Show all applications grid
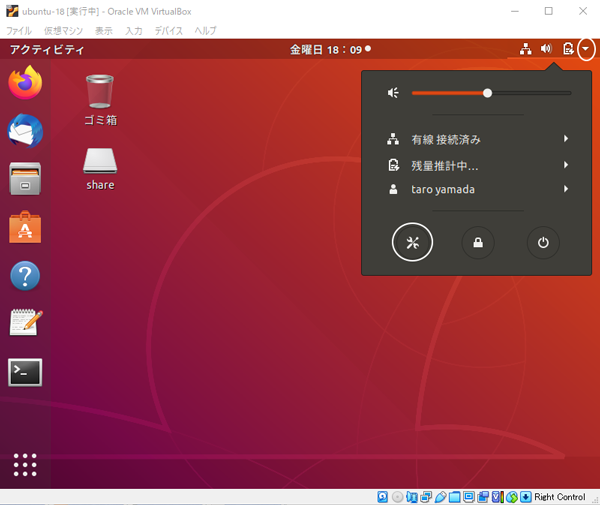The width and height of the screenshot is (600, 505). 25,465
